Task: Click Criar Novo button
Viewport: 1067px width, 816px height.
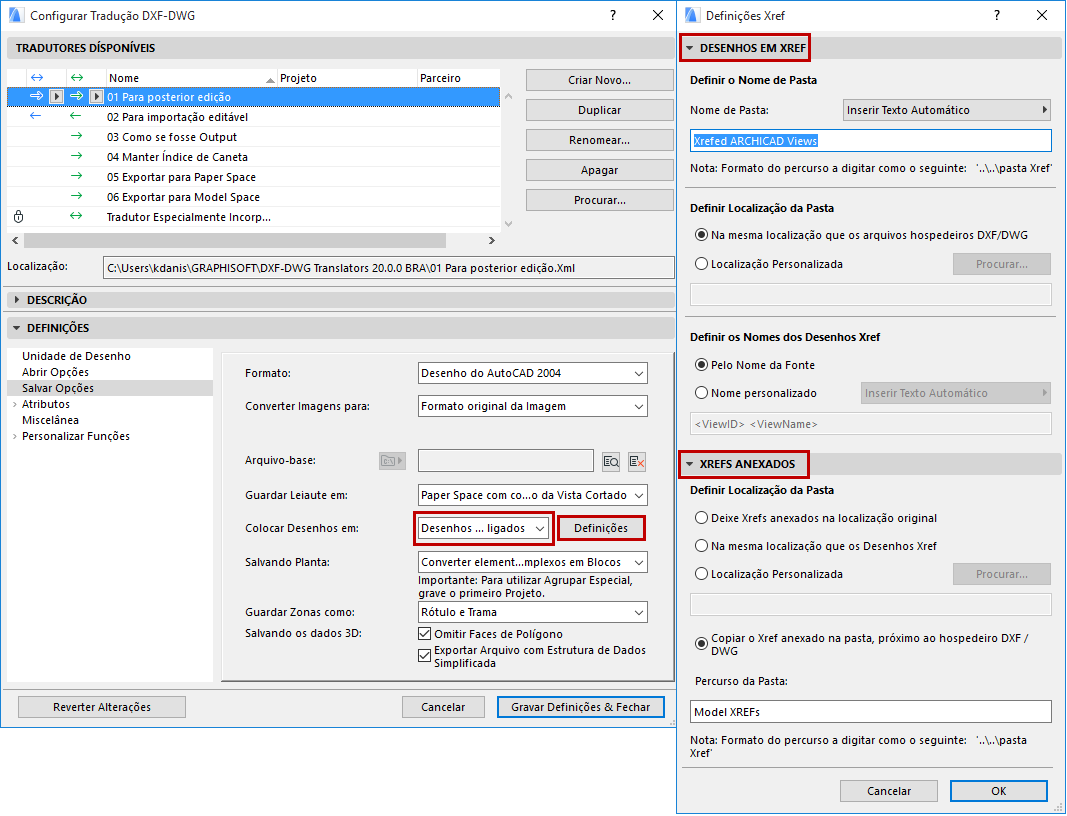Action: coord(600,80)
